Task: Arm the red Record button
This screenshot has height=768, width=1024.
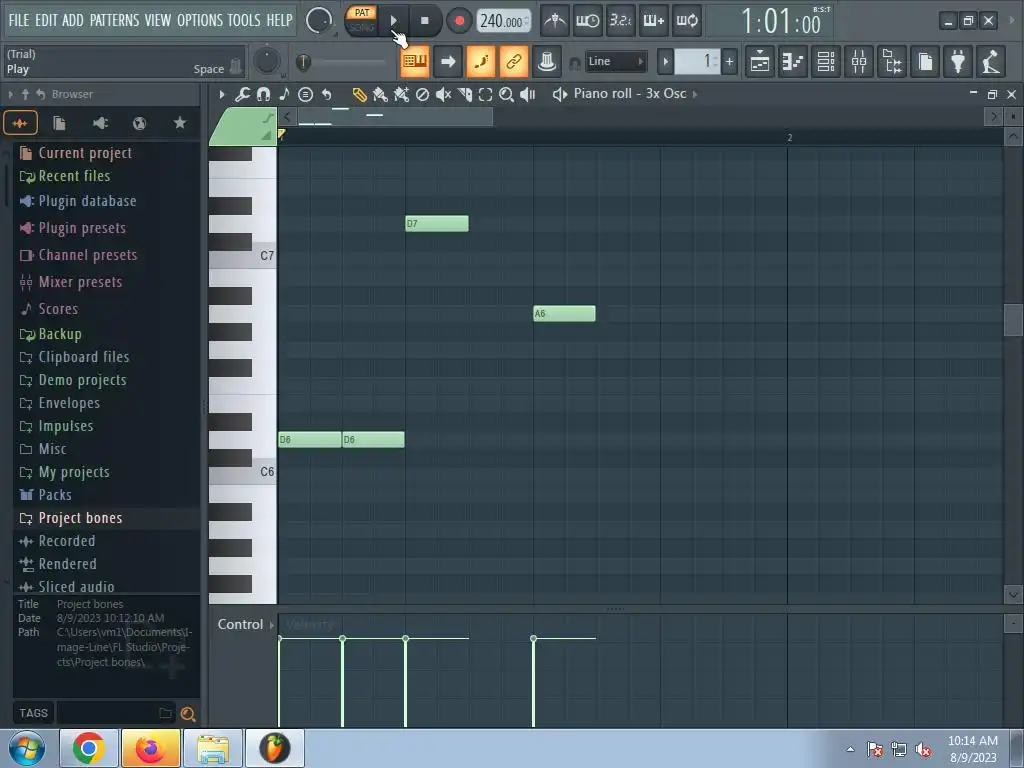Action: [459, 21]
